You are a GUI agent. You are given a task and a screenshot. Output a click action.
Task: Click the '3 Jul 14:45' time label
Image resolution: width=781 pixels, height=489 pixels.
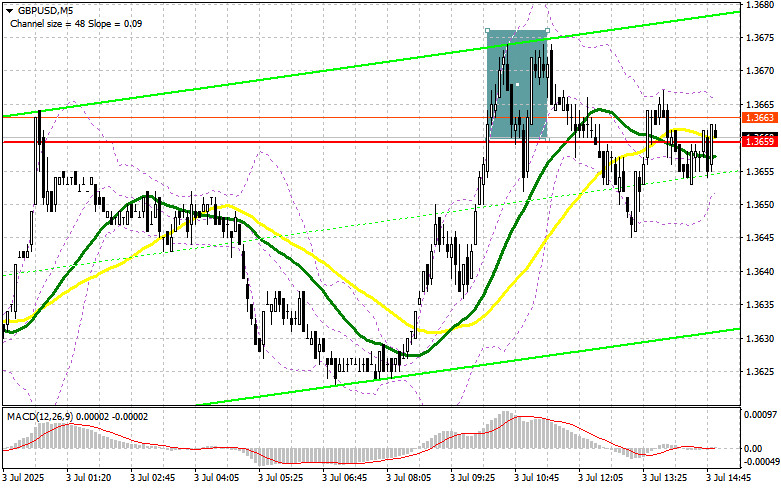[x=729, y=478]
